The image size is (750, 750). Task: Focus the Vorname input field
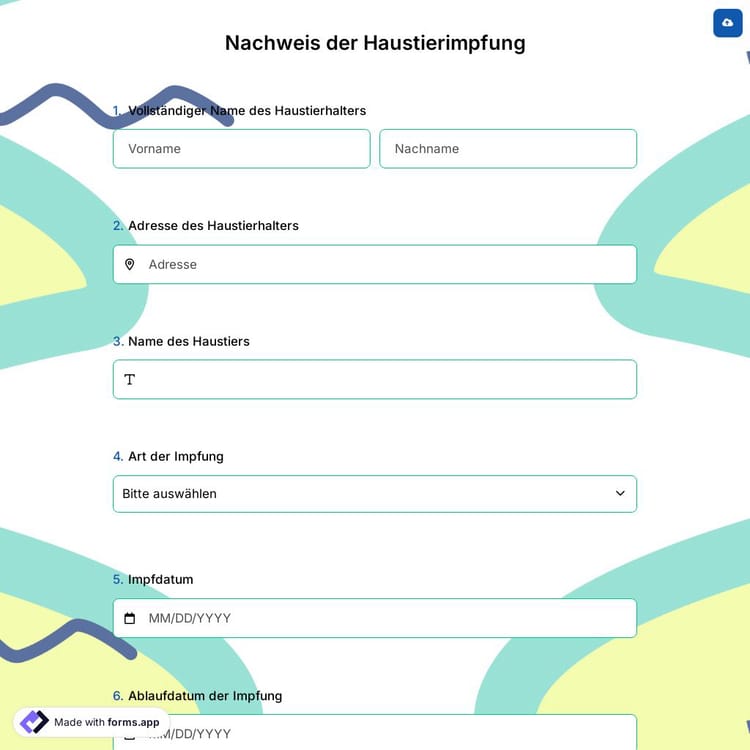[241, 149]
